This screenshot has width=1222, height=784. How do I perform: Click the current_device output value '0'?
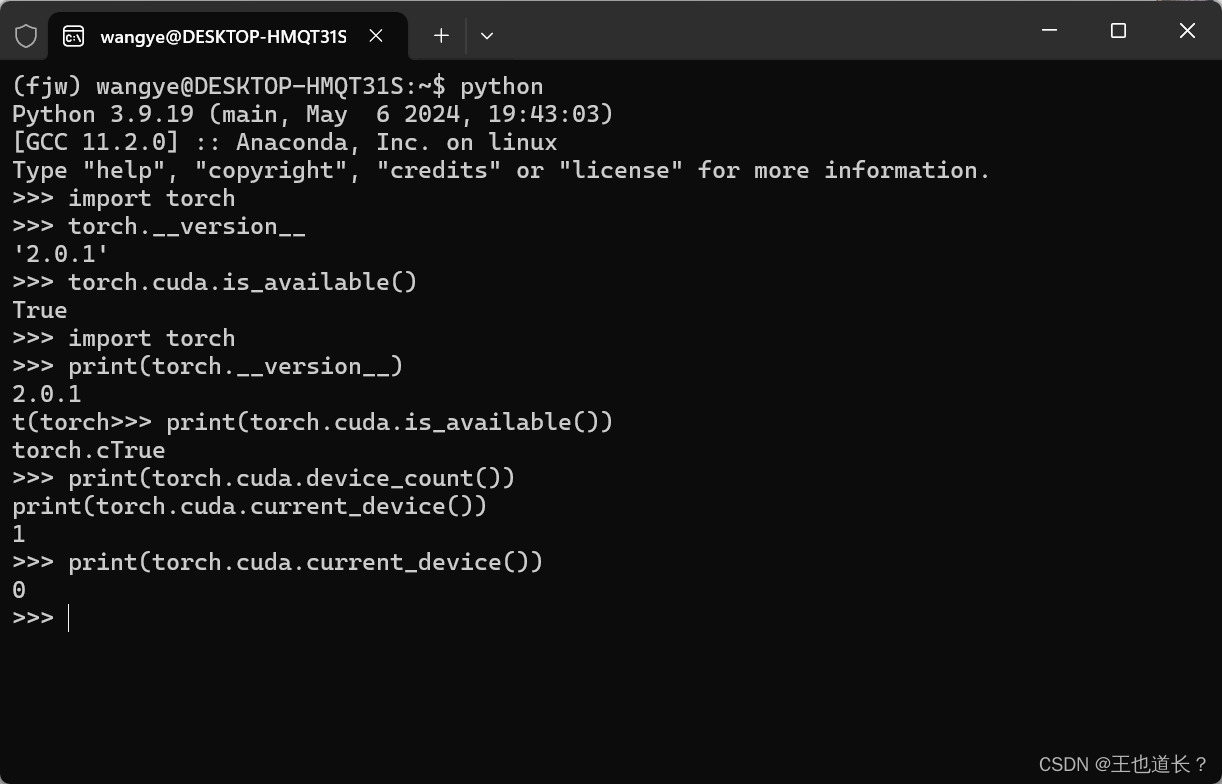(17, 589)
